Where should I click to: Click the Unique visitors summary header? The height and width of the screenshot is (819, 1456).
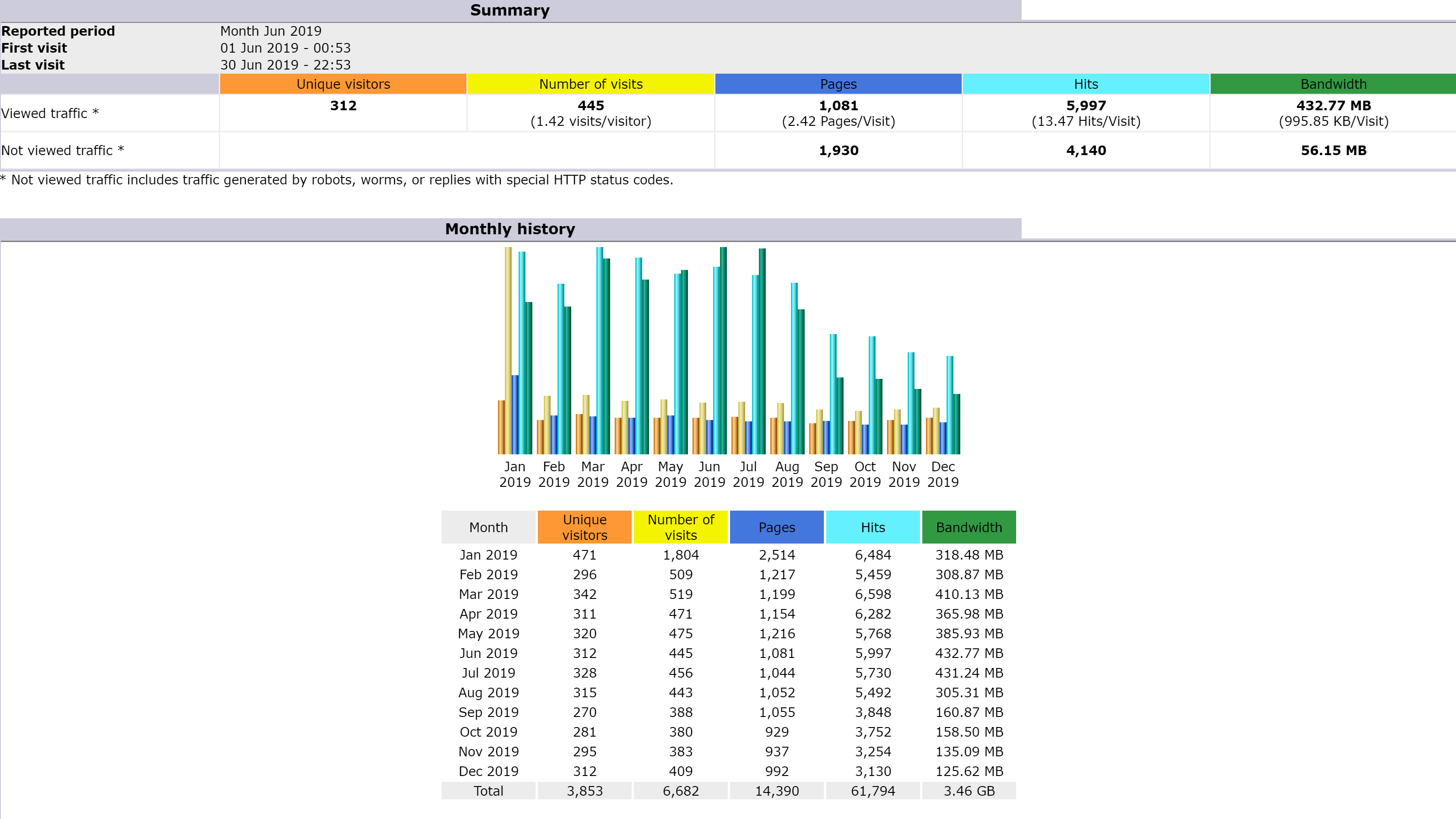coord(343,84)
